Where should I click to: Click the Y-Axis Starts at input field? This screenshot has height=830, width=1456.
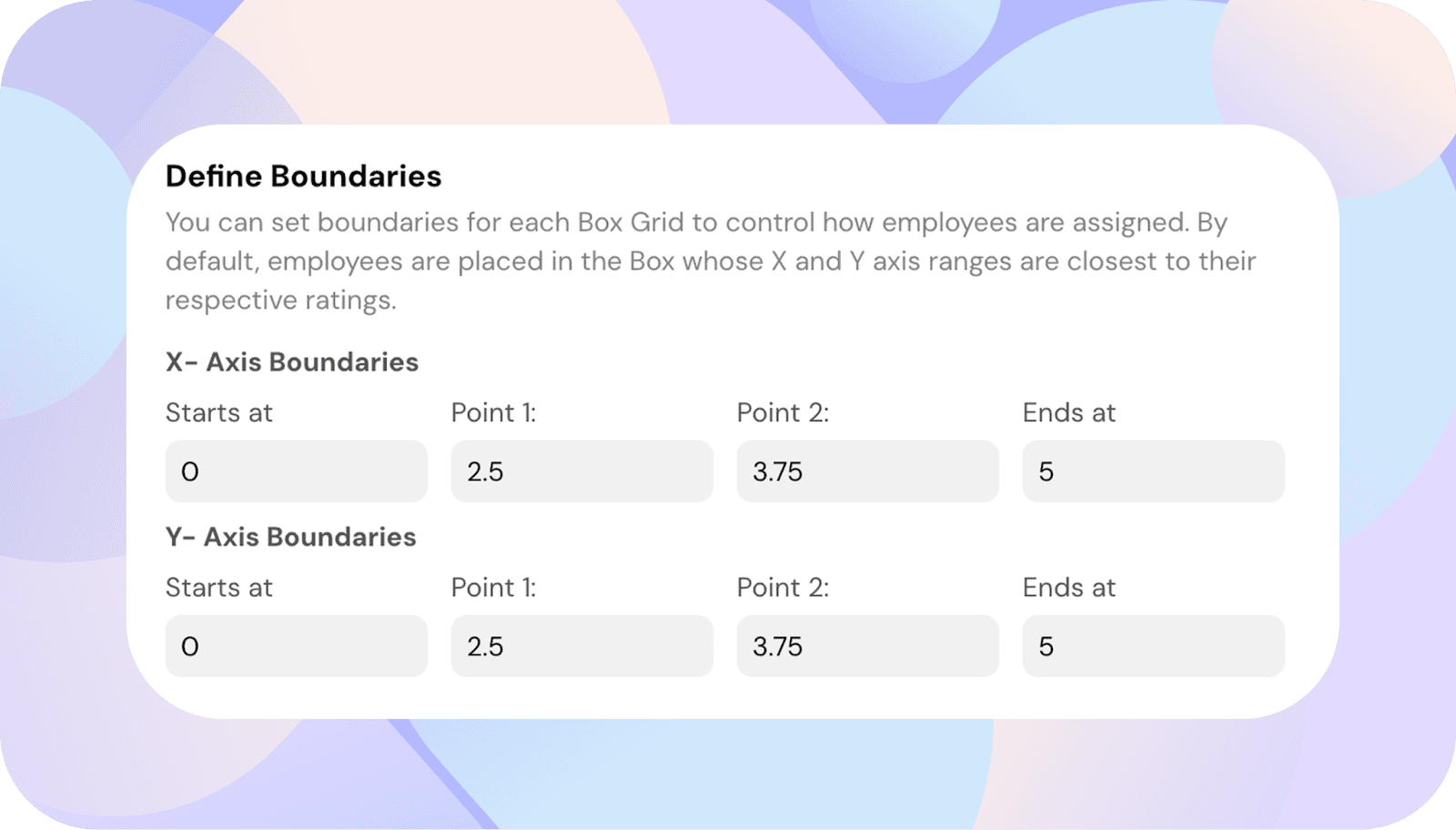296,646
